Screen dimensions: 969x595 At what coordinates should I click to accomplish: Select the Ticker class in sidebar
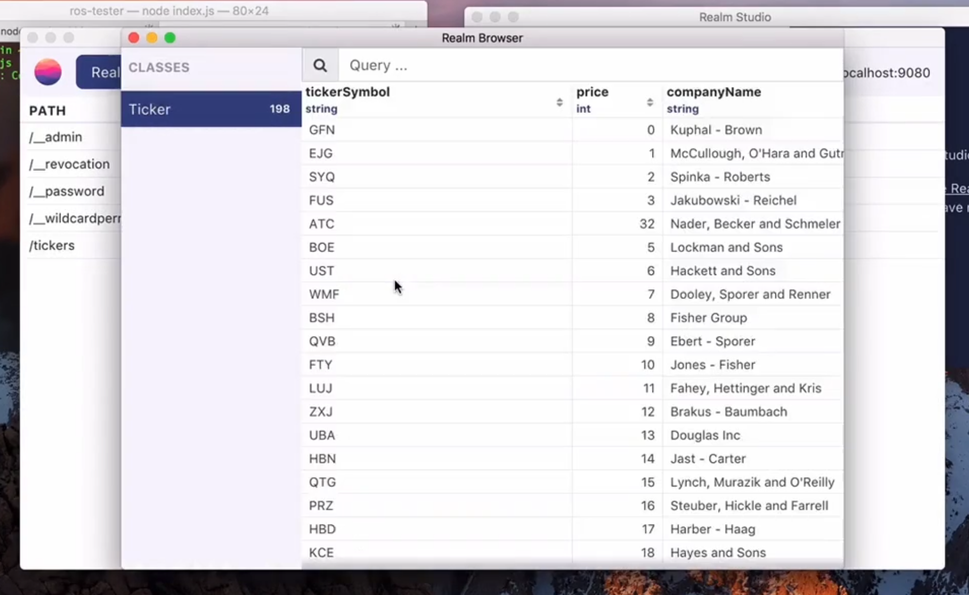pos(210,109)
